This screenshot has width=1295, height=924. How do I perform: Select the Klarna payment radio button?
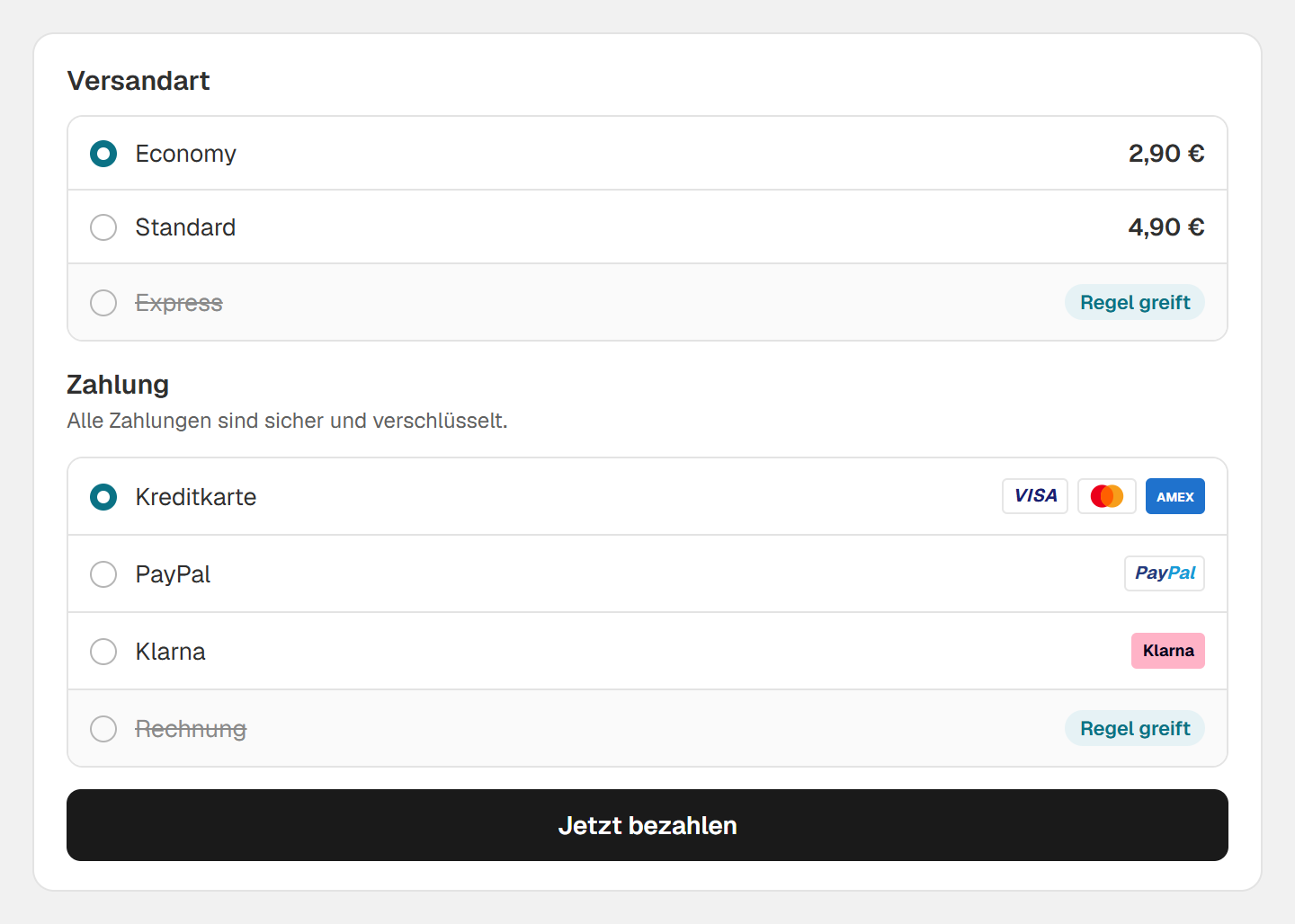[x=103, y=652]
